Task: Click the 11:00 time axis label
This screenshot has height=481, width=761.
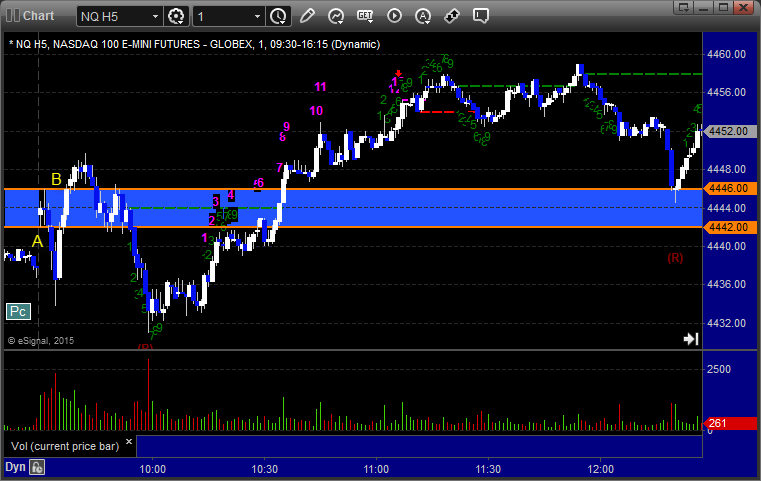Action: [376, 469]
